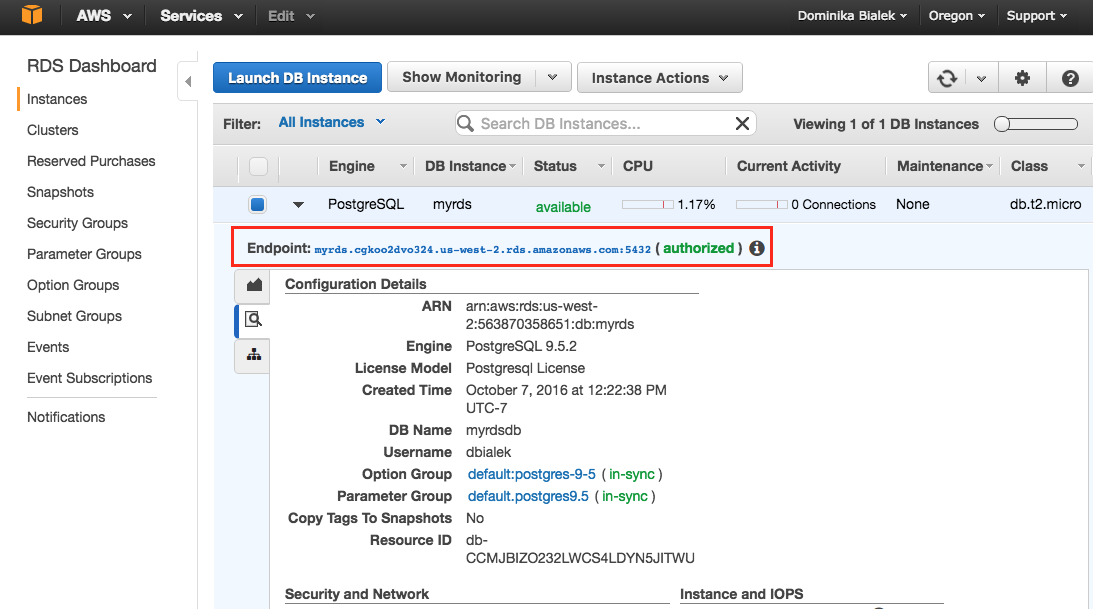The width and height of the screenshot is (1093, 609).
Task: Open the RDS Dashboard heading link
Action: click(x=92, y=65)
